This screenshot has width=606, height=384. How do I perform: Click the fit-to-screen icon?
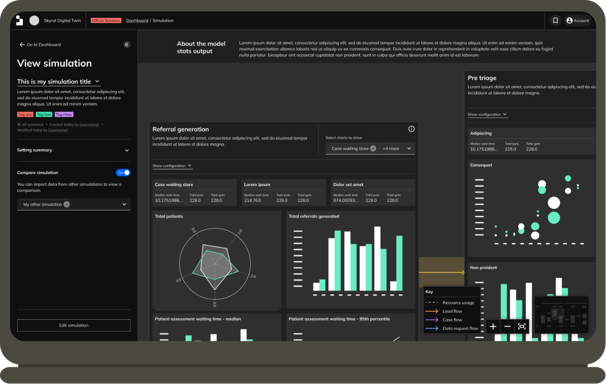(x=522, y=327)
